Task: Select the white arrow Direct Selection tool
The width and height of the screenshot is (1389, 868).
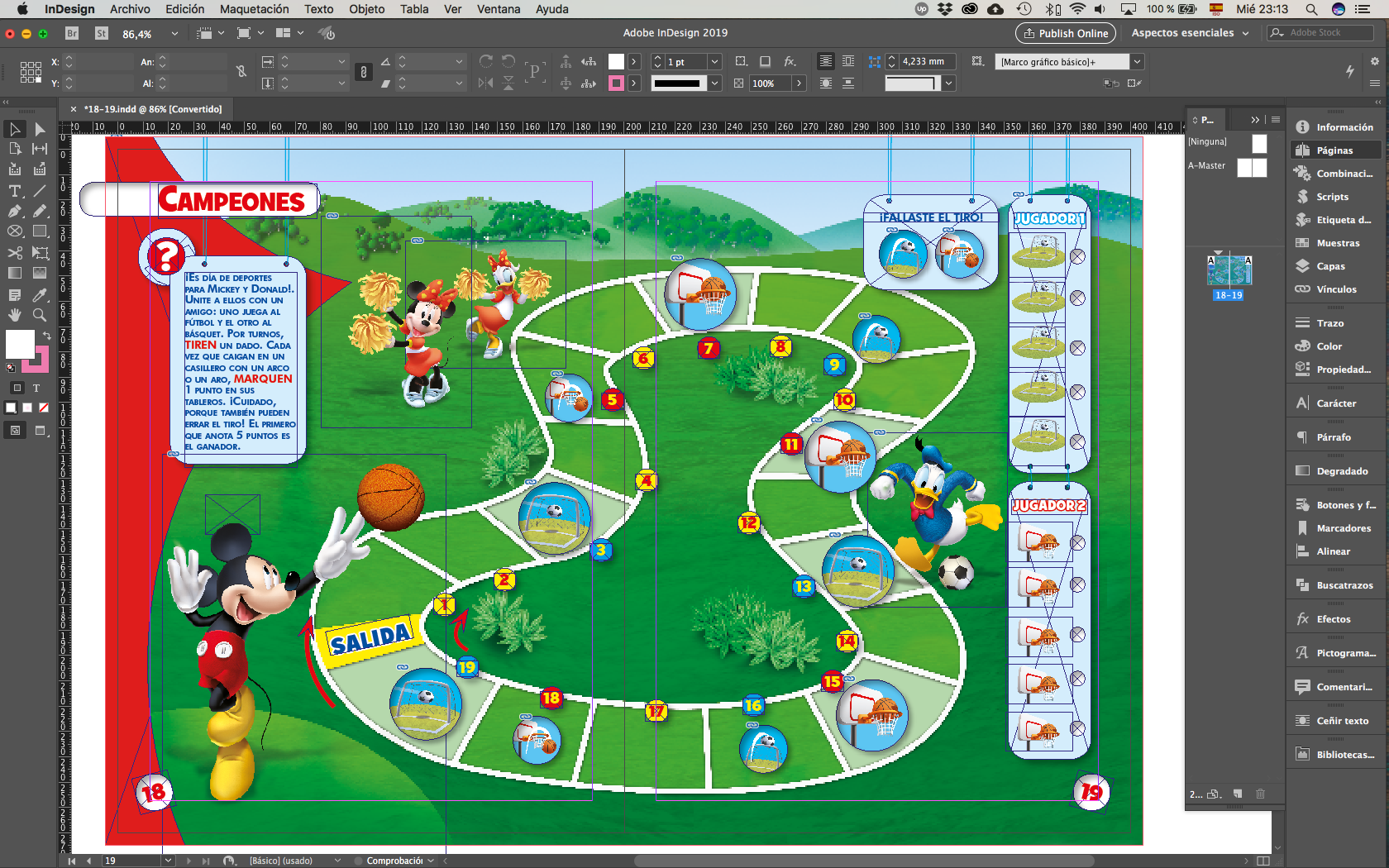Action: click(x=40, y=129)
